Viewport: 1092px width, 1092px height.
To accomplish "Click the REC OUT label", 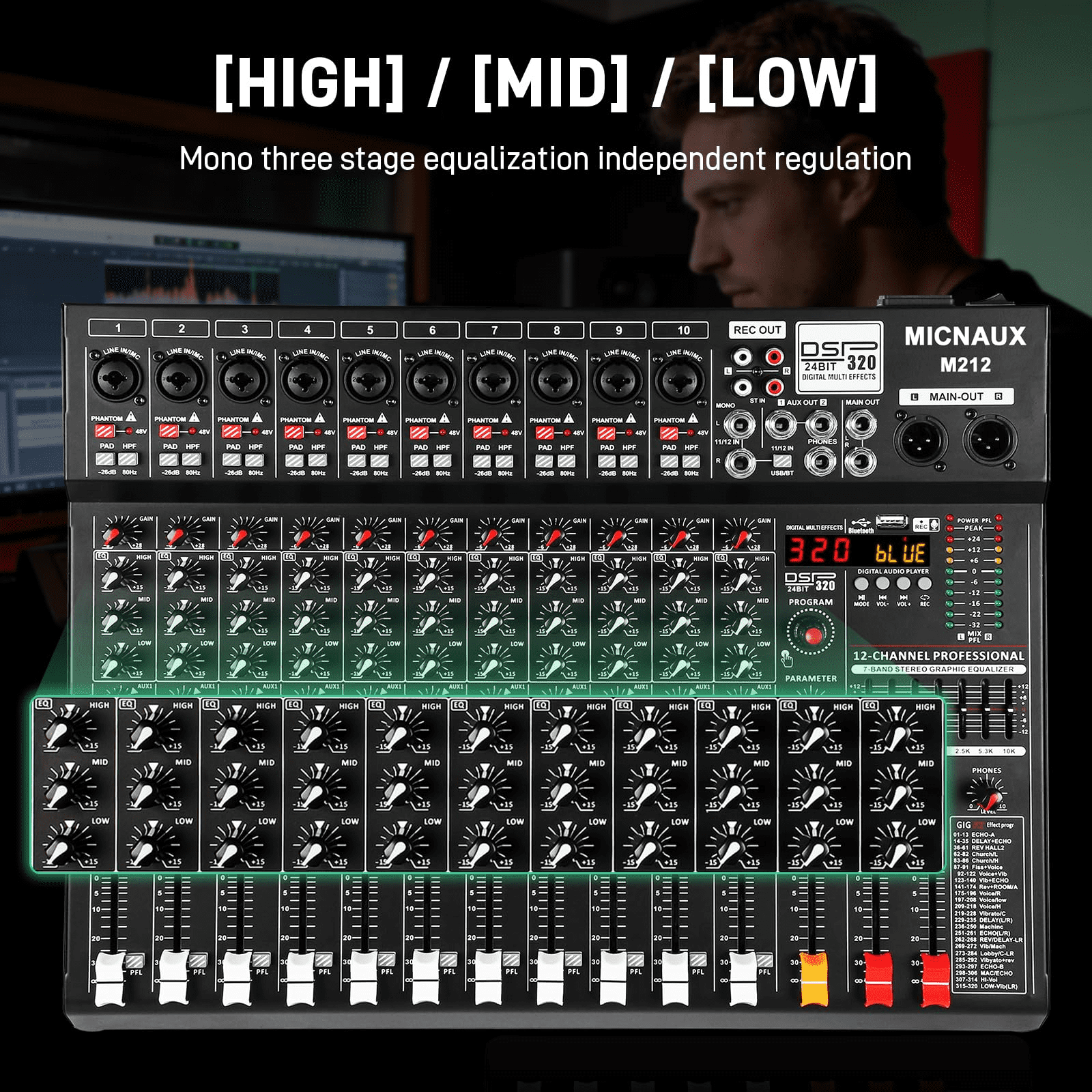I will coord(757,330).
